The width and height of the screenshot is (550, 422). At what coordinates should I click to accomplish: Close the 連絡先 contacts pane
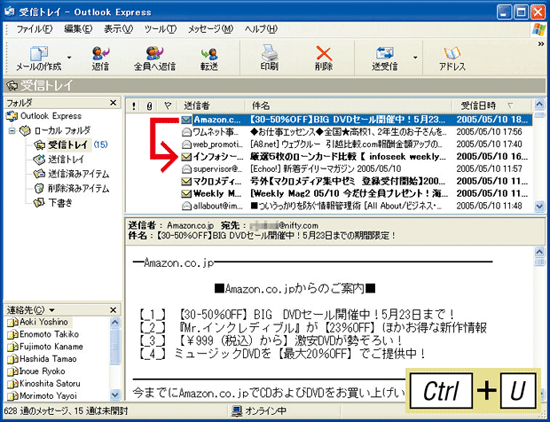(113, 310)
